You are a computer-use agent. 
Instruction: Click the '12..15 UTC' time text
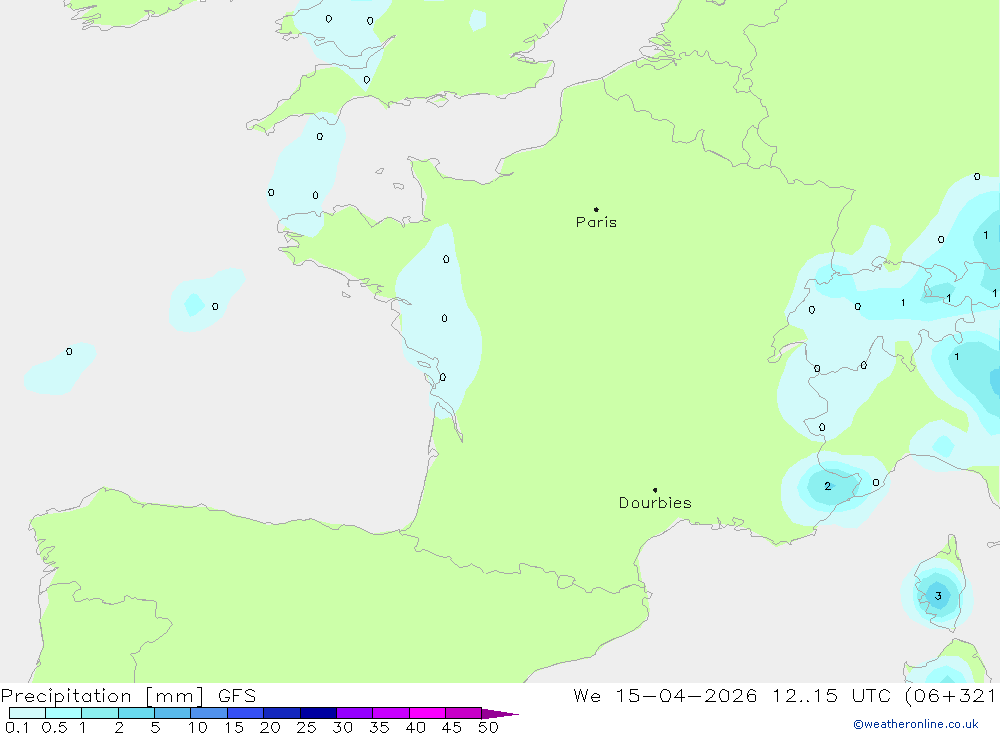point(830,695)
